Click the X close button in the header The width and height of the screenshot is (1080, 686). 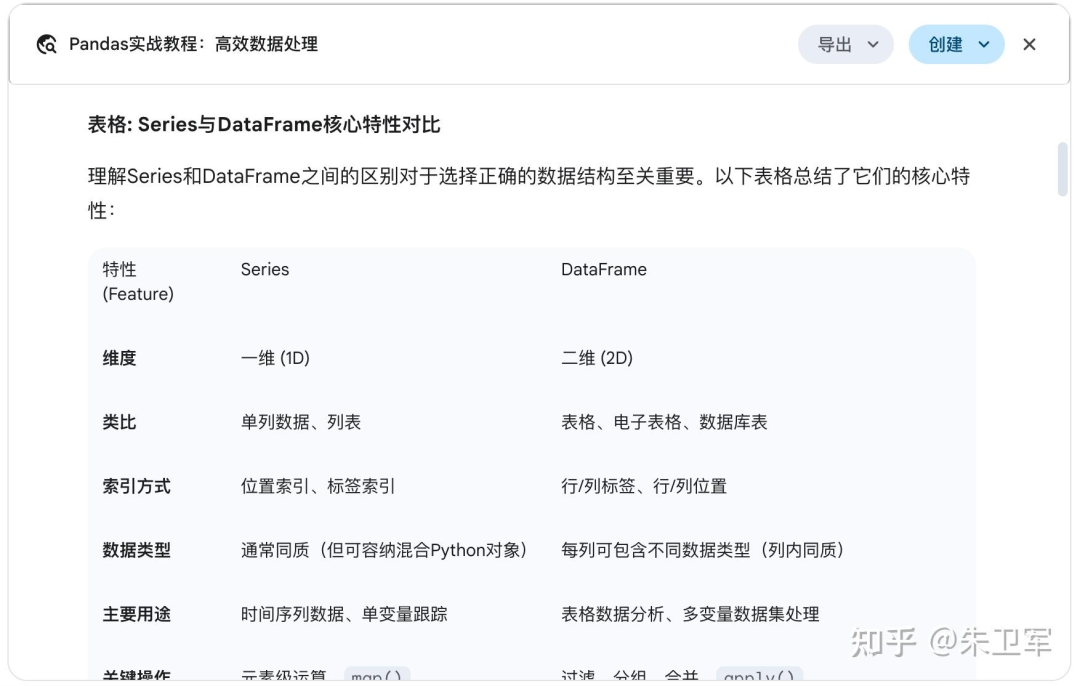[x=1029, y=44]
